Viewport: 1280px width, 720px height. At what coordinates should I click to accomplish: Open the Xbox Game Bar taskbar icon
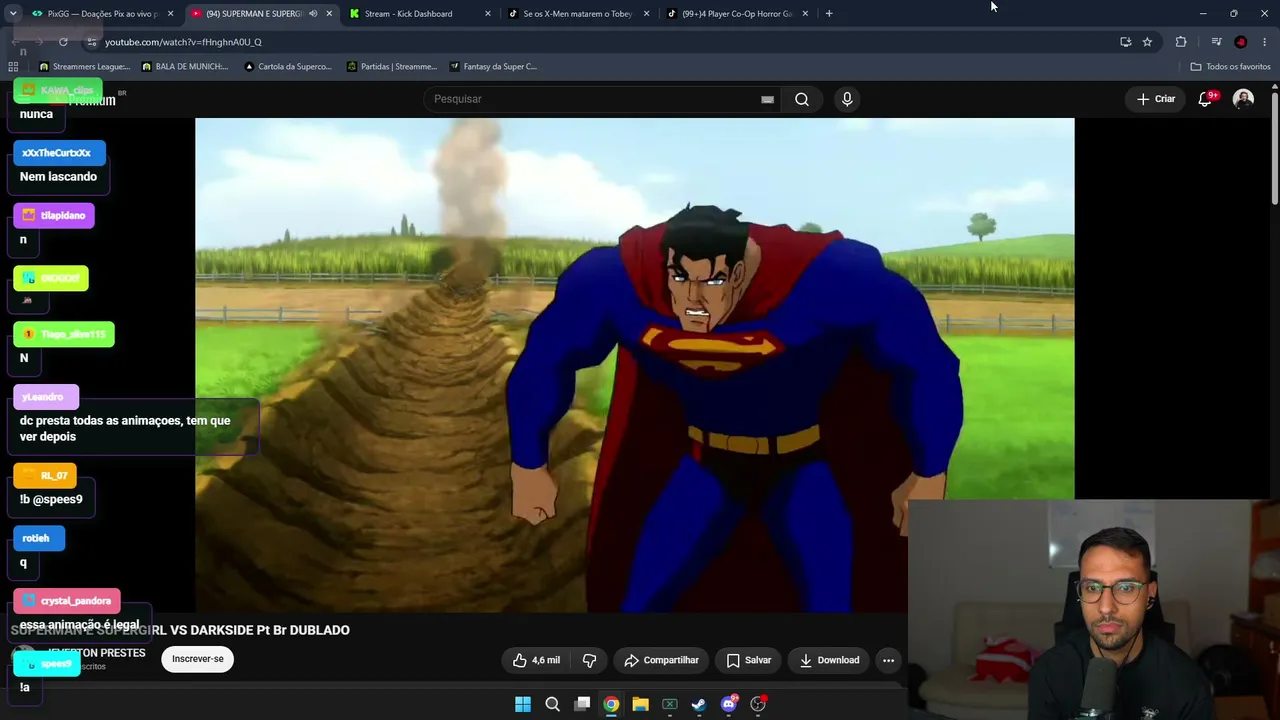point(670,704)
